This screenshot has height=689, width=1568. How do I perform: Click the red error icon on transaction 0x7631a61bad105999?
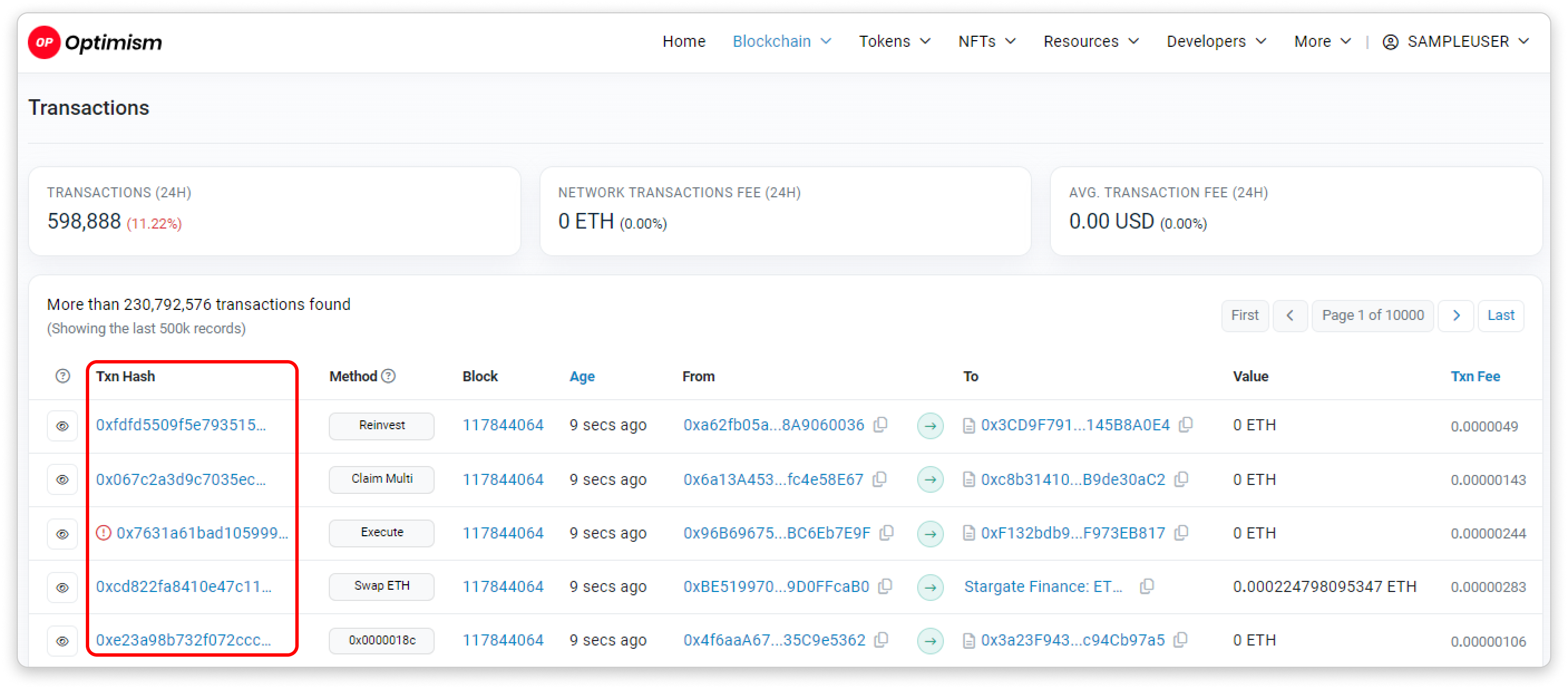click(x=104, y=533)
